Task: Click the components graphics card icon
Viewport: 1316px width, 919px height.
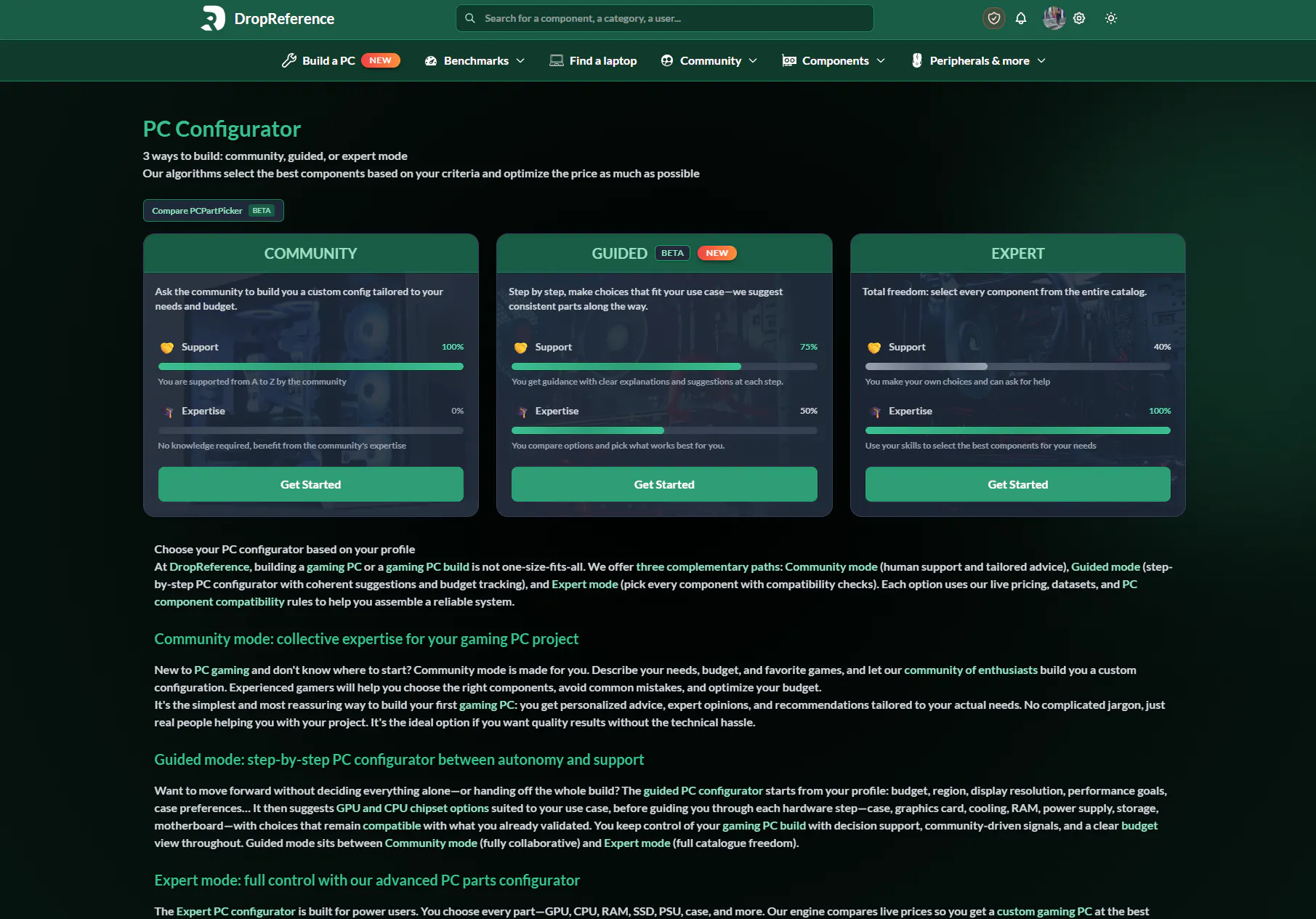Action: point(789,60)
